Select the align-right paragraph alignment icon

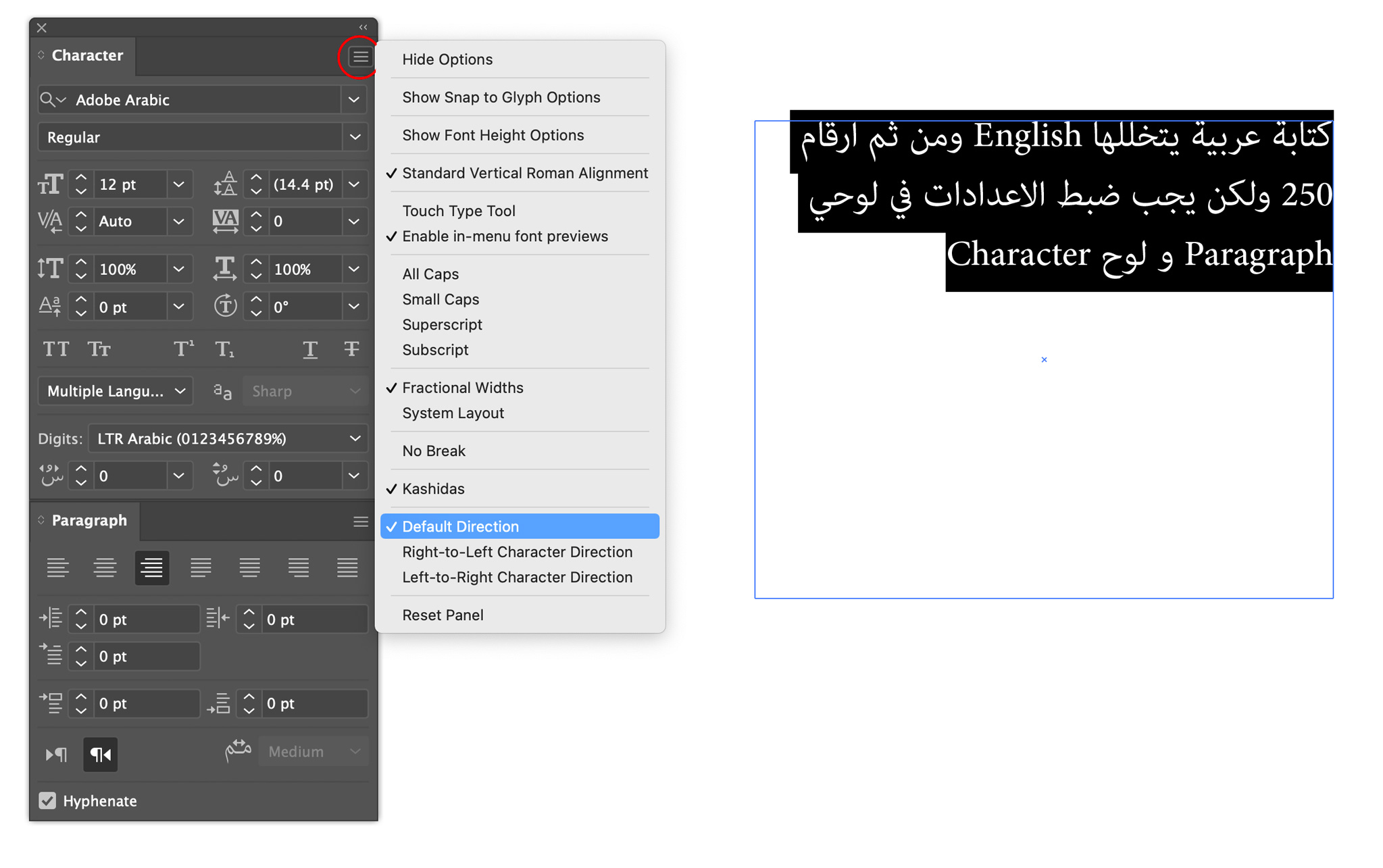coord(151,567)
